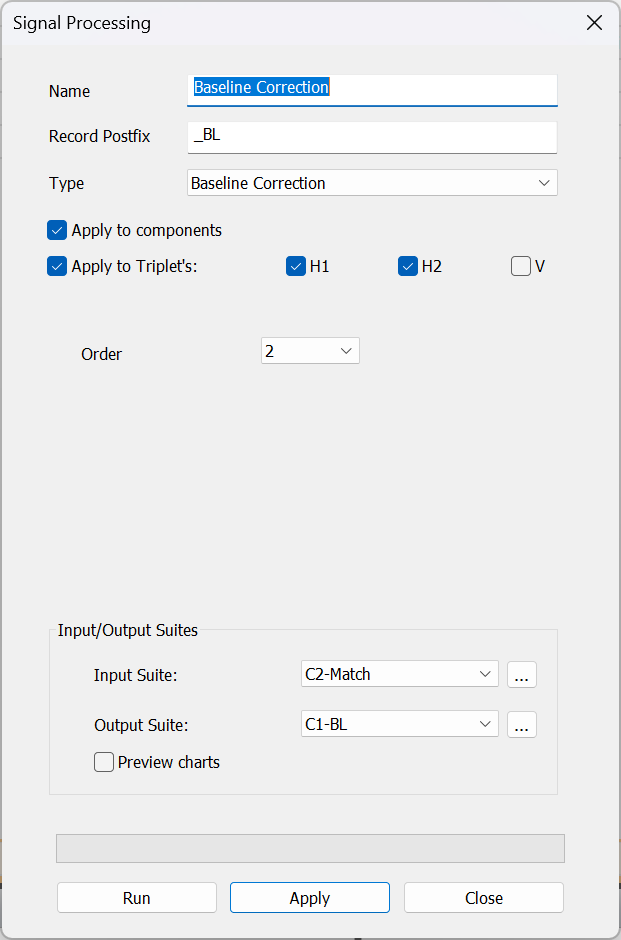
Task: Browse for Output Suite with ellipsis button
Action: 521,725
